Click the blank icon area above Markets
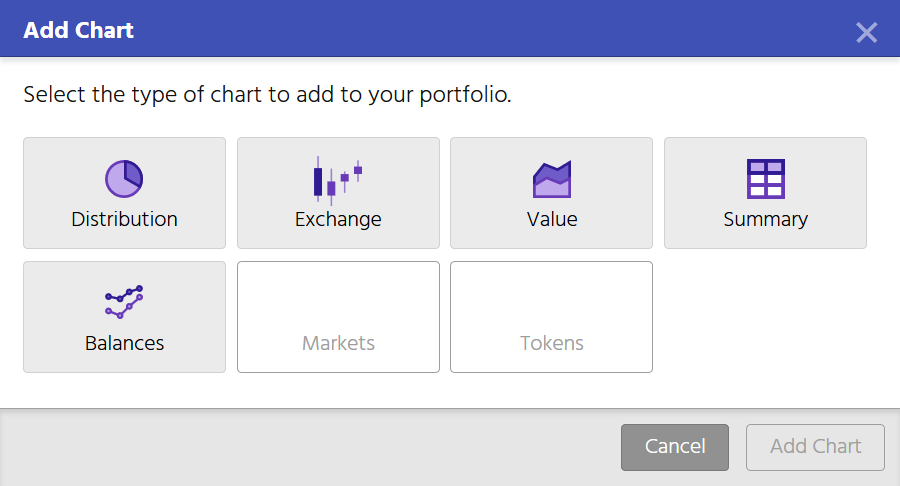 (338, 298)
